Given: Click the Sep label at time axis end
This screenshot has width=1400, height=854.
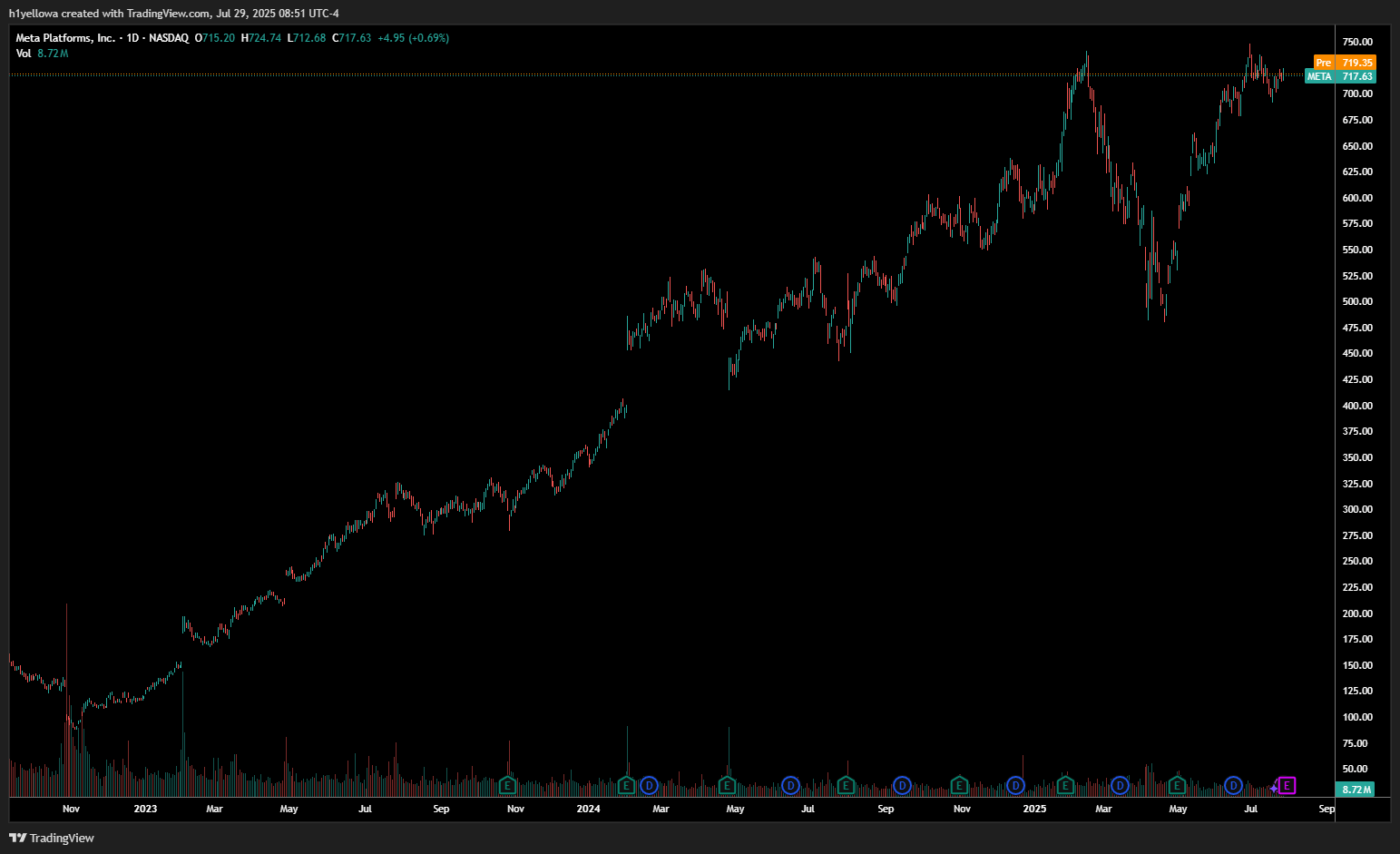Looking at the screenshot, I should point(1327,809).
